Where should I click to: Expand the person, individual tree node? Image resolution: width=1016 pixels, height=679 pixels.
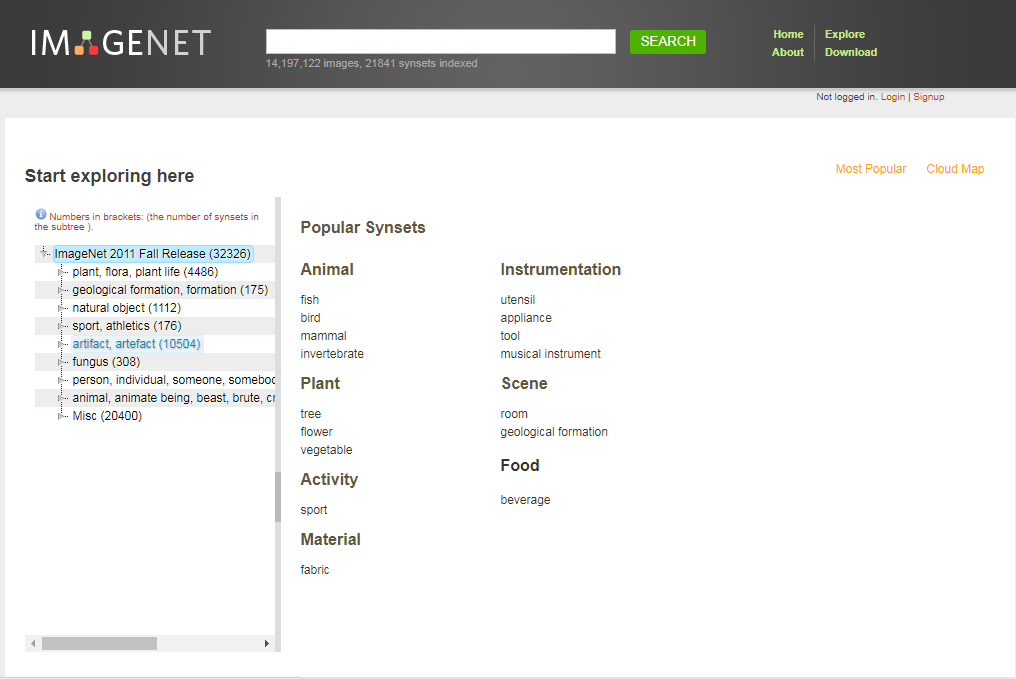(62, 380)
